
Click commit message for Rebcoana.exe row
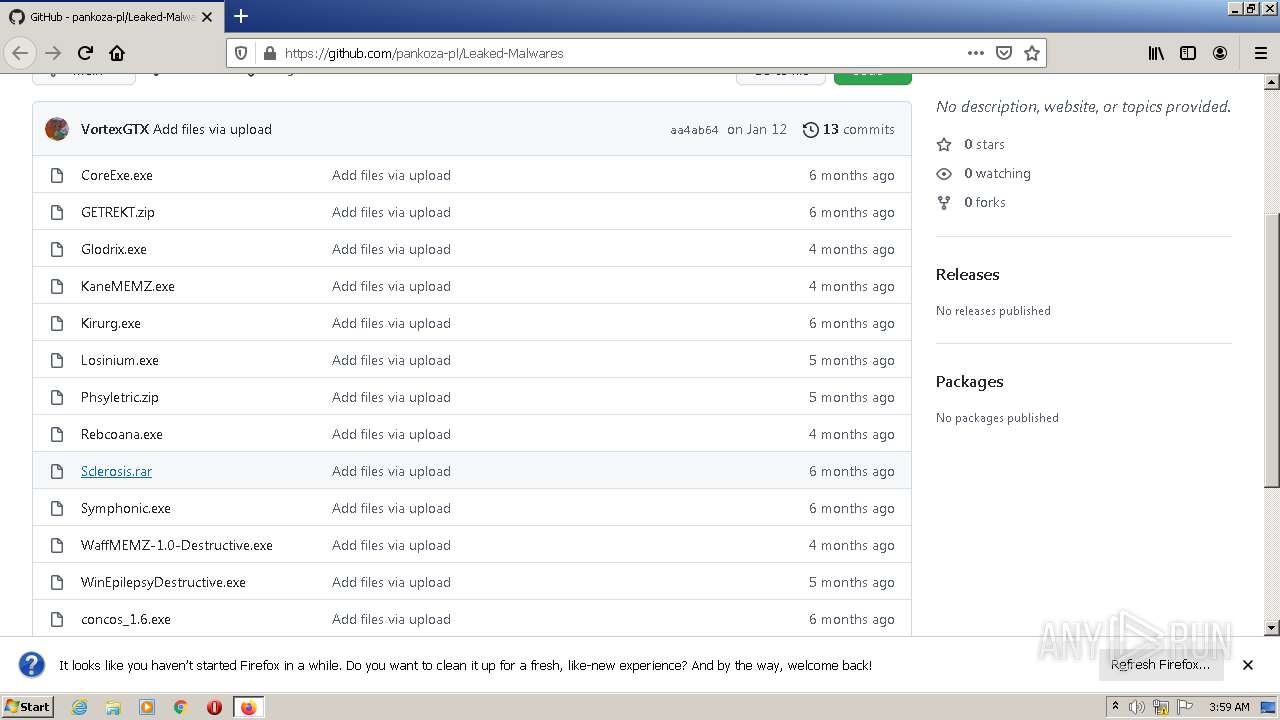[x=391, y=434]
